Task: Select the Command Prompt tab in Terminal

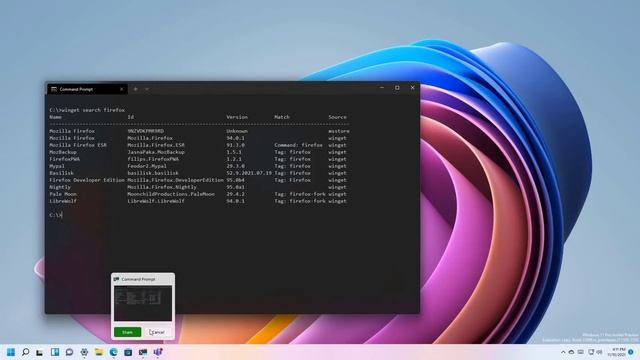Action: point(87,89)
